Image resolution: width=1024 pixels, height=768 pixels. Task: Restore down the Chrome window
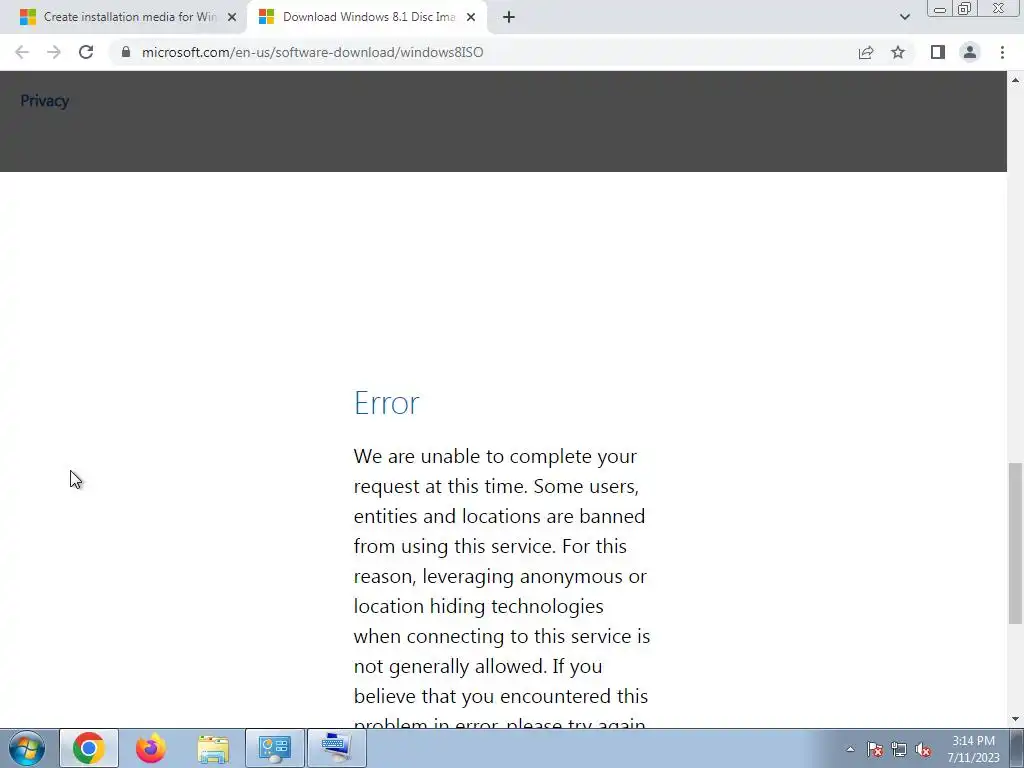965,9
